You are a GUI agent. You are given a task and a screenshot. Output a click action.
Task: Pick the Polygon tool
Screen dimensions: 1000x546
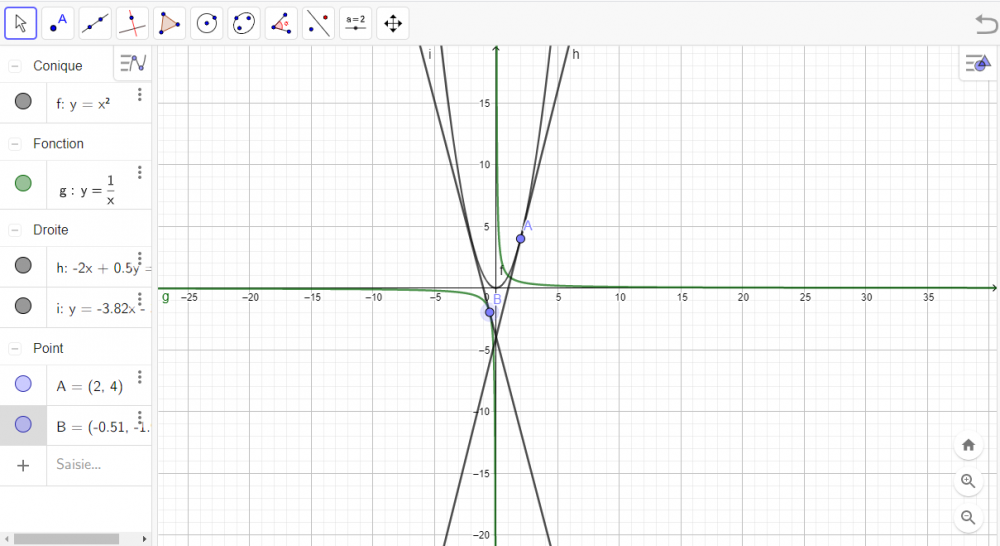click(170, 23)
